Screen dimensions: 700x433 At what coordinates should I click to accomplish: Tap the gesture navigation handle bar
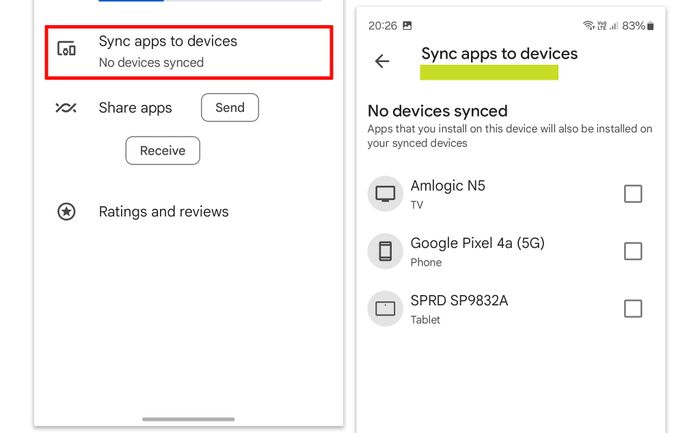tap(188, 419)
